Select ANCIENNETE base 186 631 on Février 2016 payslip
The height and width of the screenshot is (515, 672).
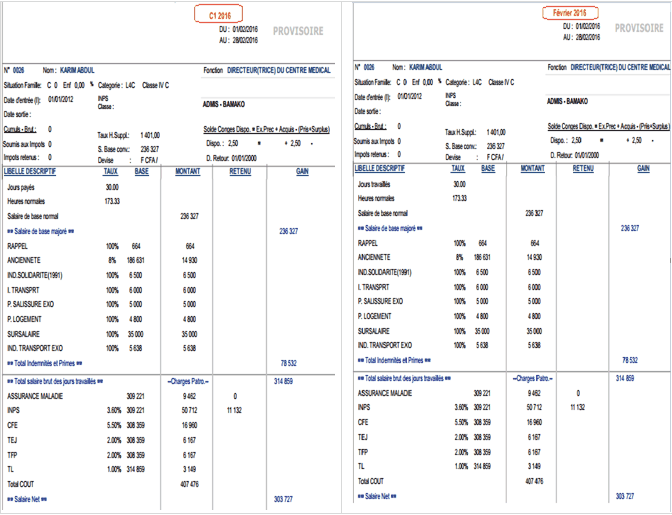[482, 258]
